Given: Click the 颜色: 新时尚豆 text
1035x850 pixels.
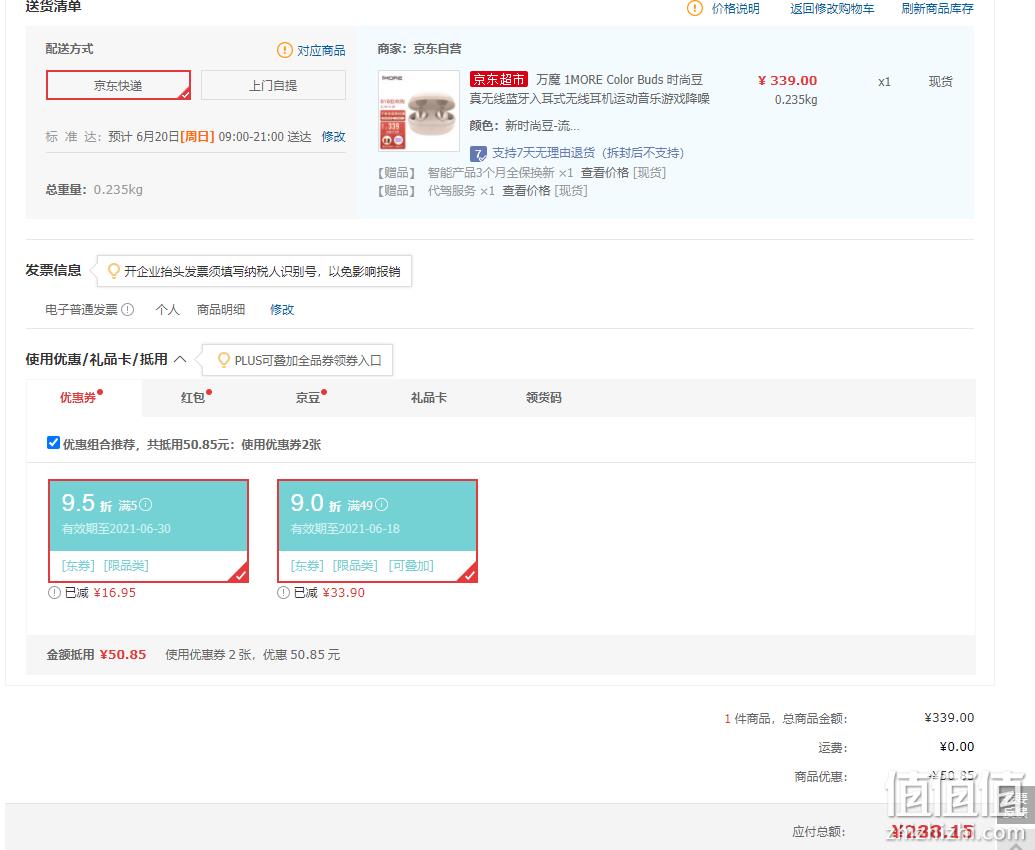Looking at the screenshot, I should click(525, 125).
